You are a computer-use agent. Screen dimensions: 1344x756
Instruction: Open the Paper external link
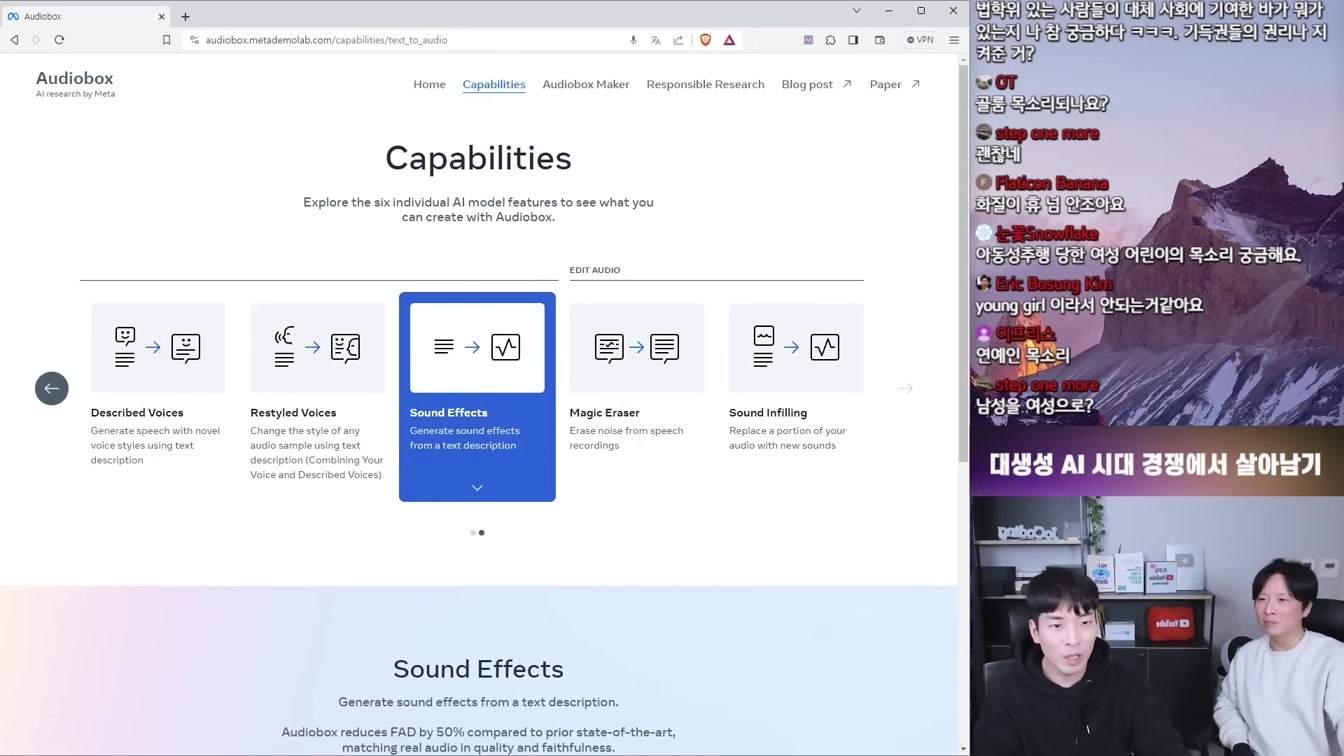tap(894, 84)
